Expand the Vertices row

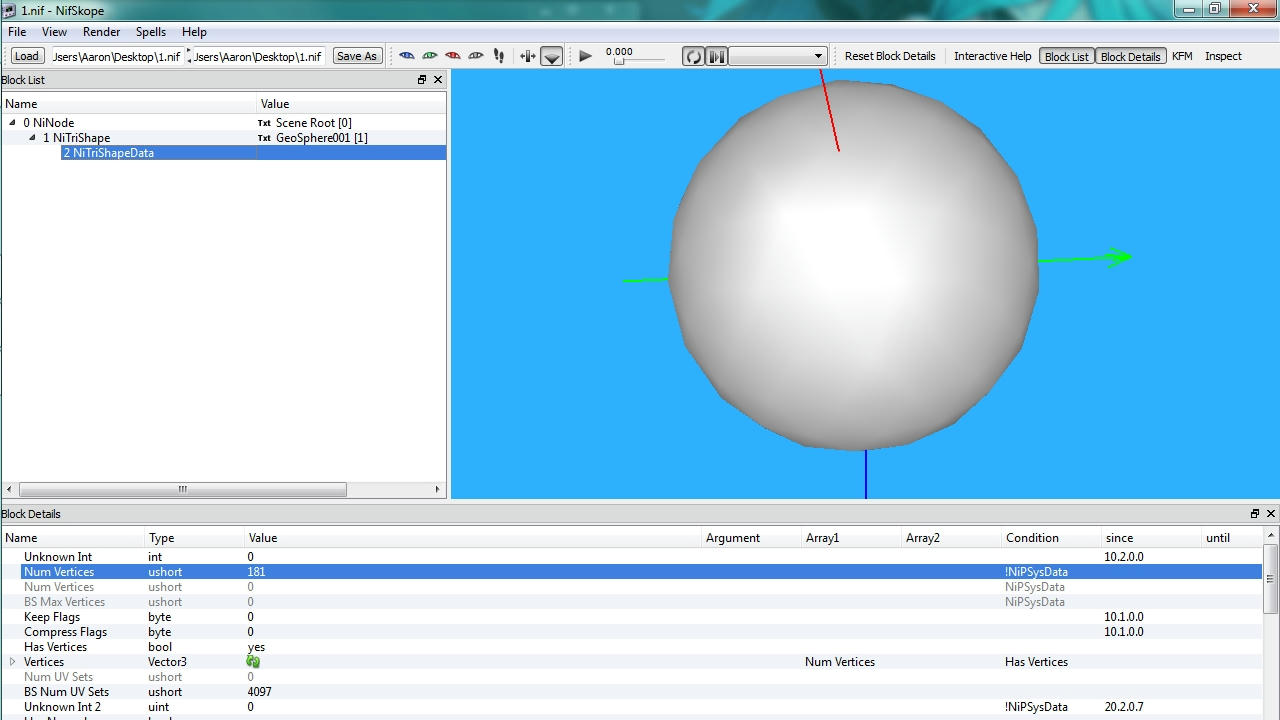click(13, 662)
